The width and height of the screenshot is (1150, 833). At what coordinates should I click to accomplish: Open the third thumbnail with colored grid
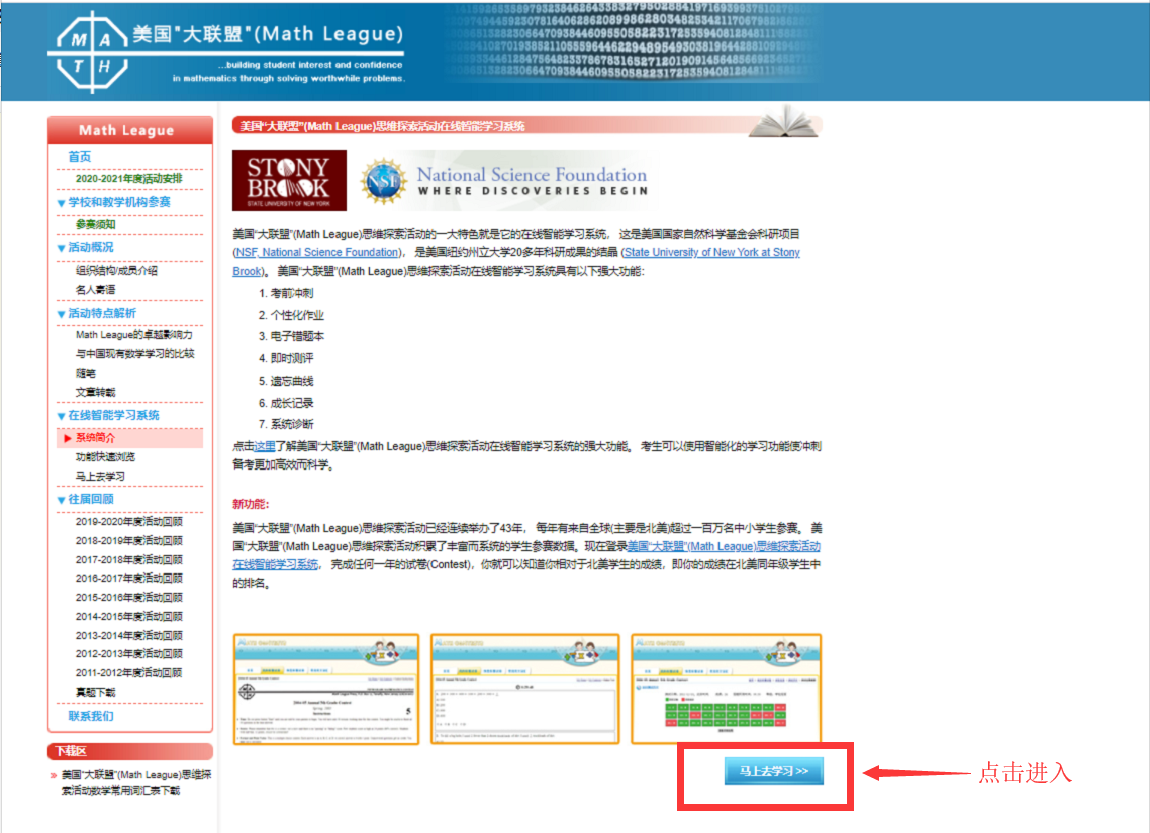tap(726, 689)
